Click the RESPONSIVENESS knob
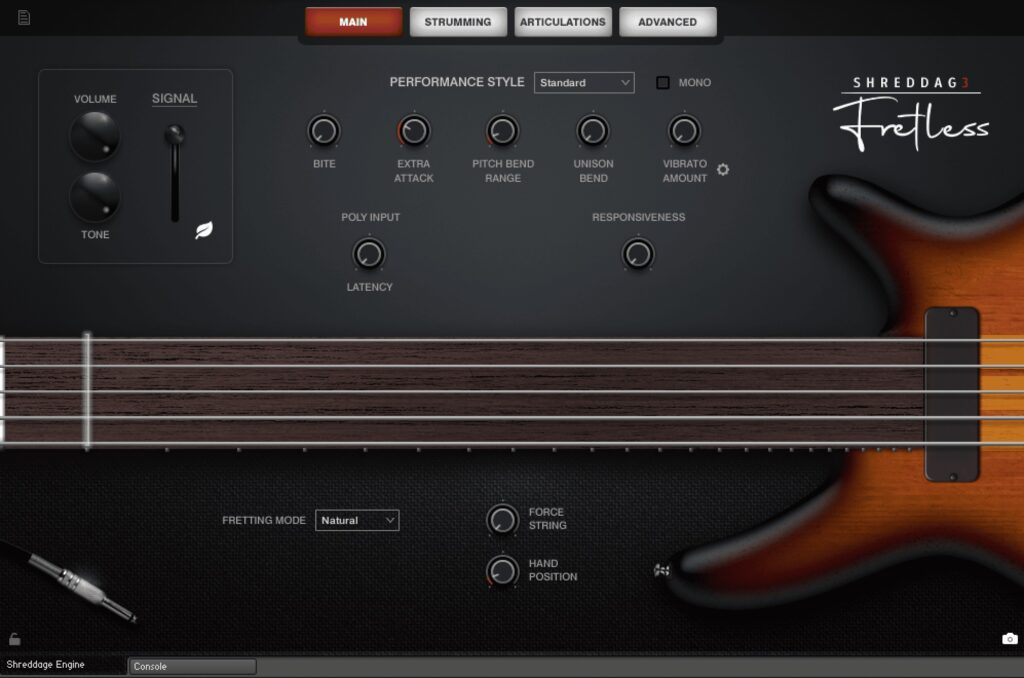This screenshot has width=1024, height=678. coord(638,254)
